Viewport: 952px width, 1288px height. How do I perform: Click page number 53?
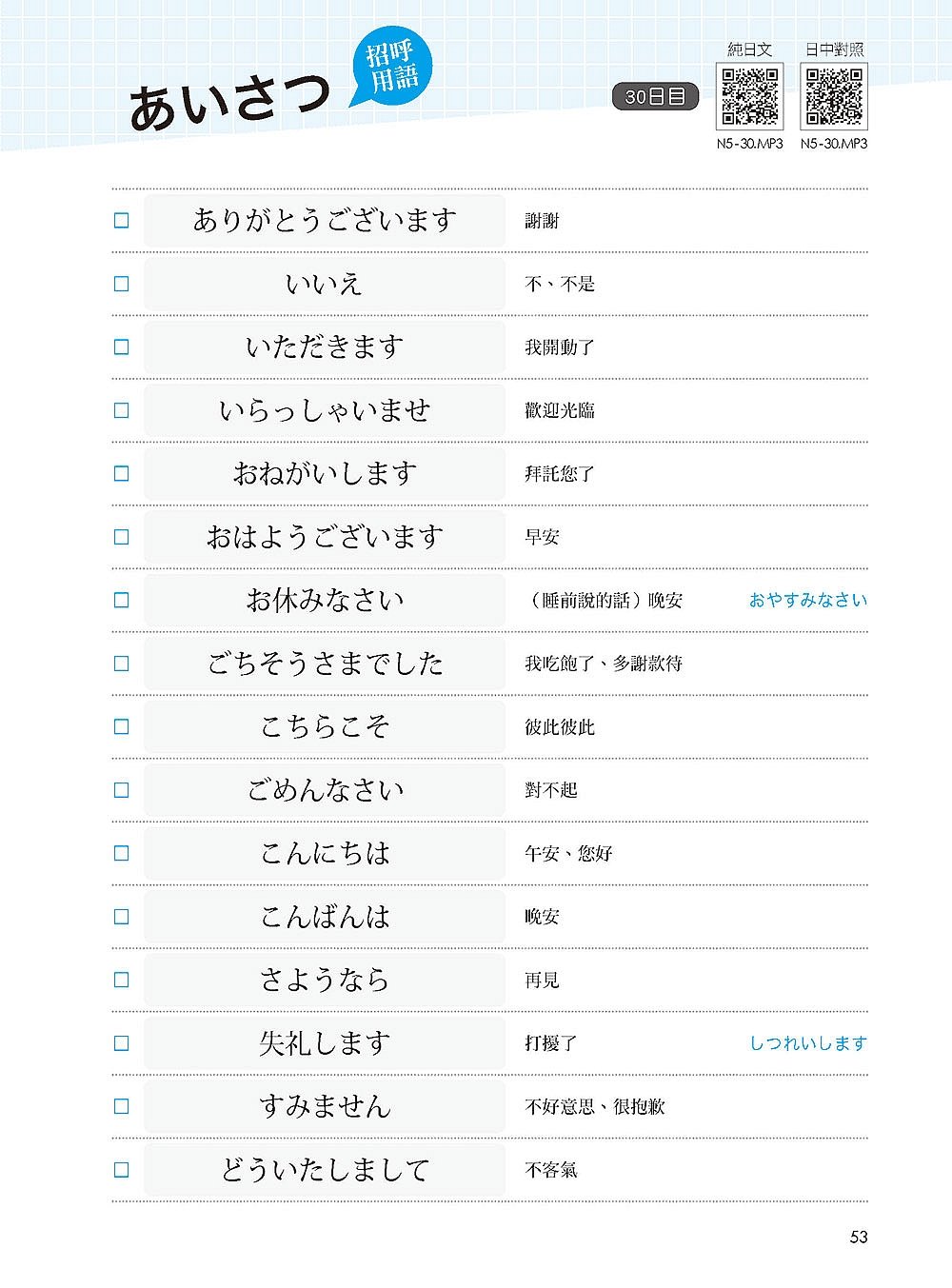pos(859,1237)
